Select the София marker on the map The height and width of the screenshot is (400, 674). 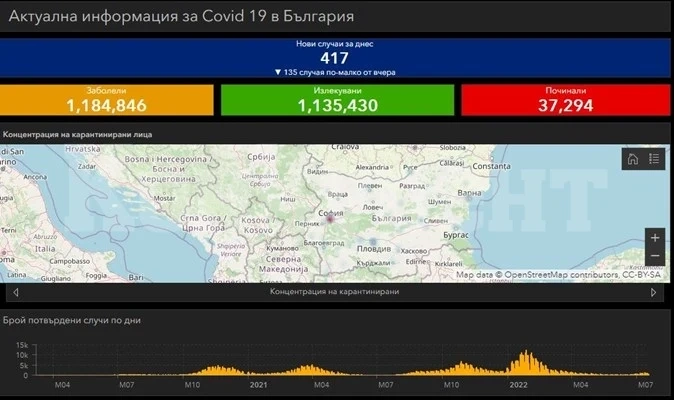click(x=330, y=220)
